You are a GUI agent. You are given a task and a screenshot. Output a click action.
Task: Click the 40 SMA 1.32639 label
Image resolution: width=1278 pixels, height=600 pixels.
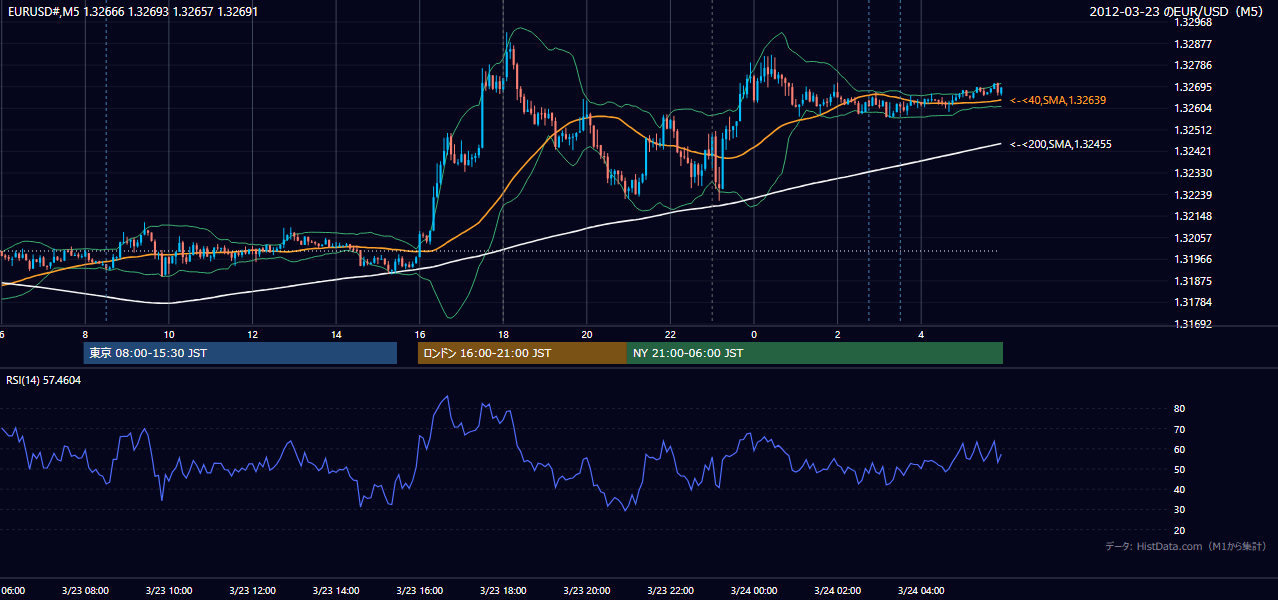[1058, 100]
